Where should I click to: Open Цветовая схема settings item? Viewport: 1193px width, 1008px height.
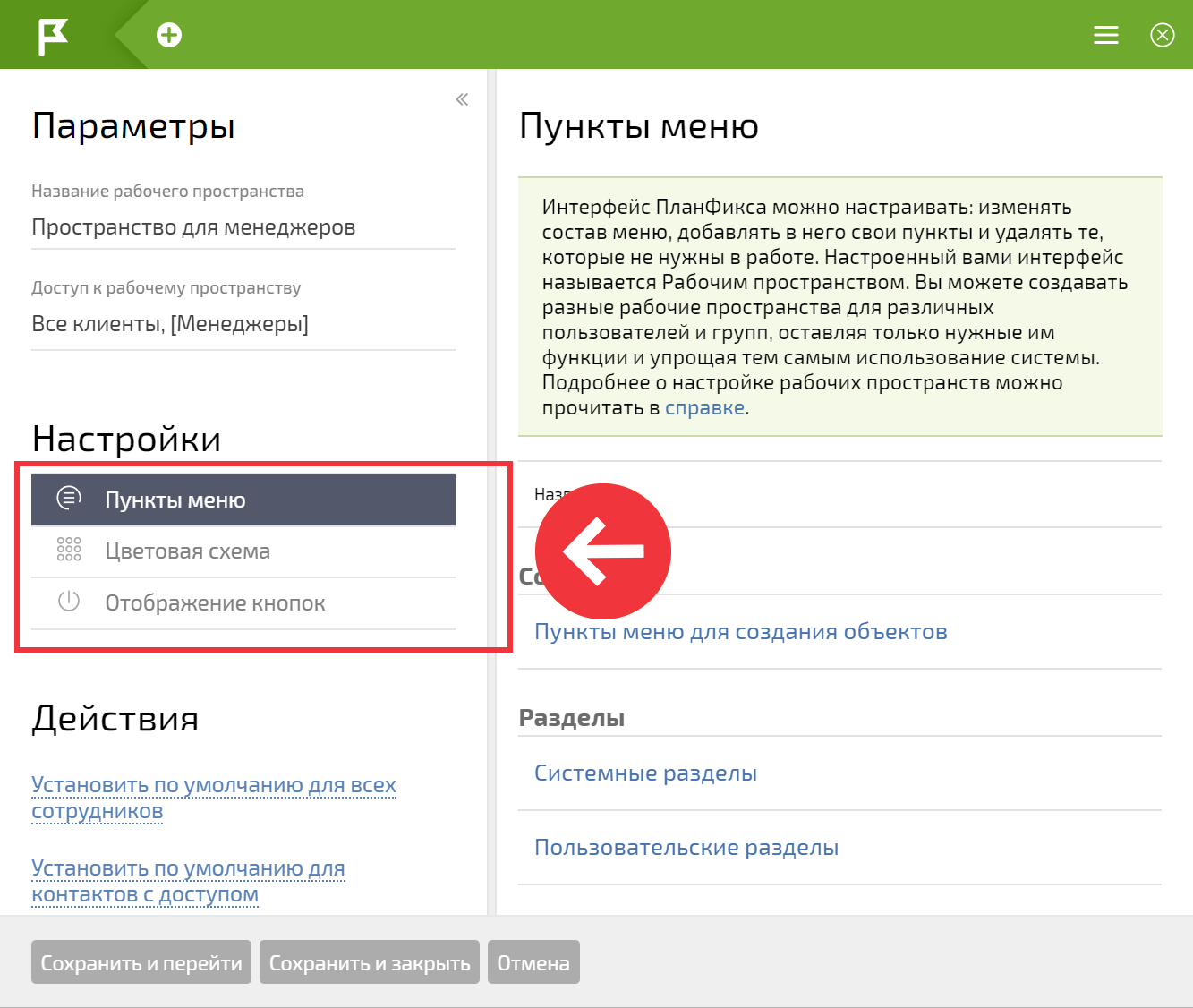pos(243,551)
